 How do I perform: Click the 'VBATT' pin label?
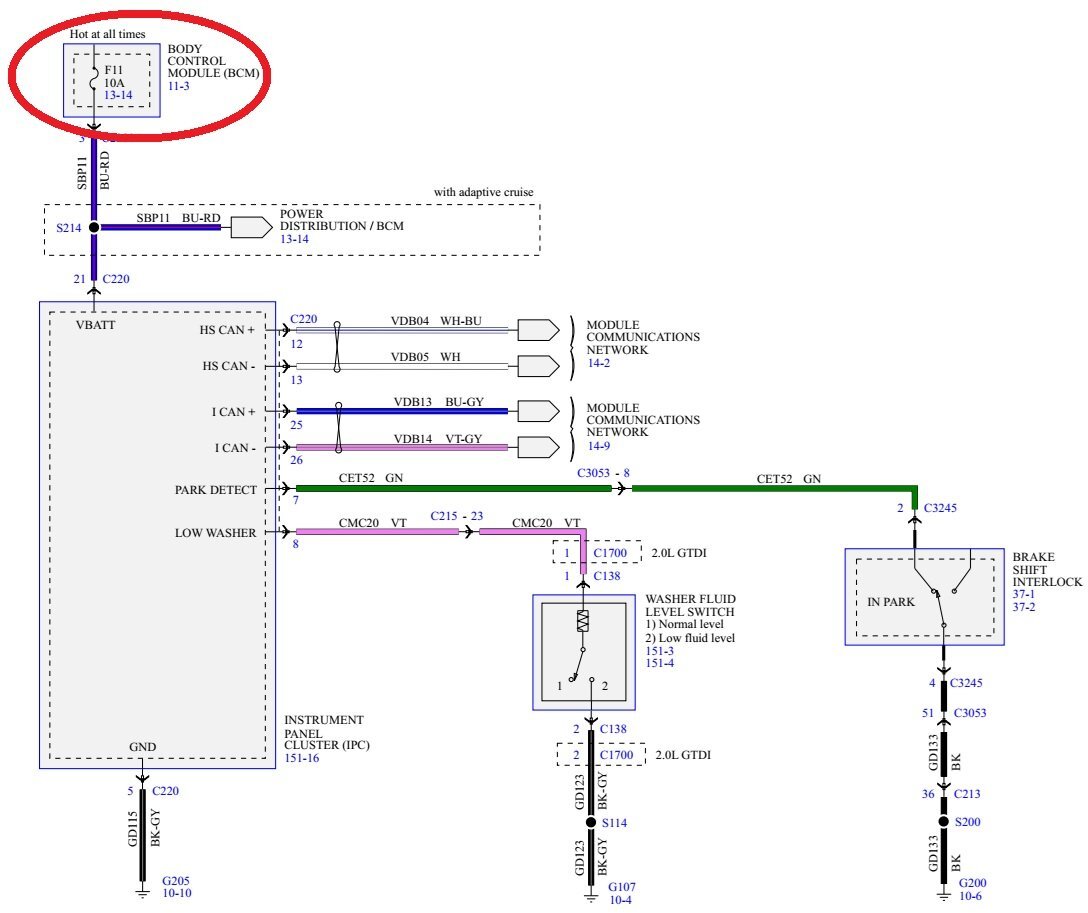point(96,325)
